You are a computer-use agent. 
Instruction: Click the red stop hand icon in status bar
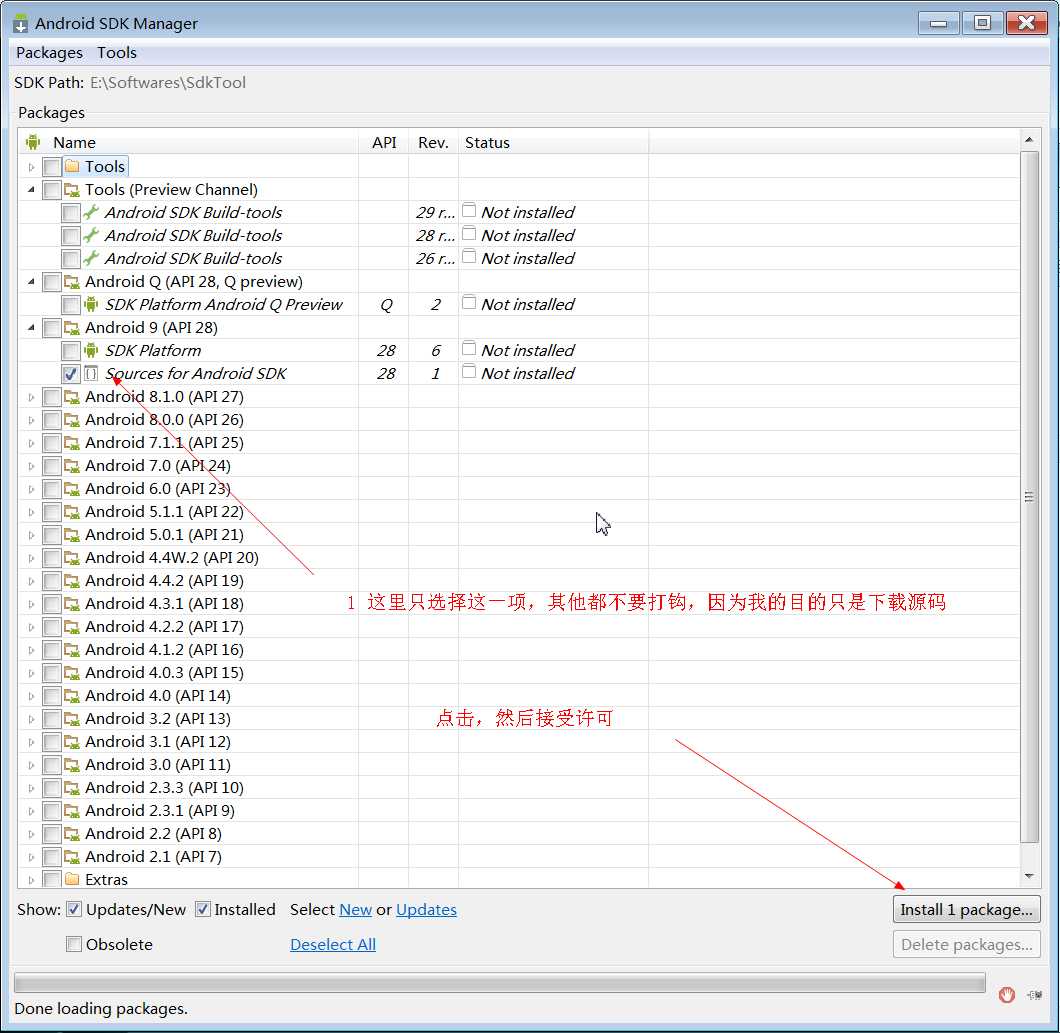coord(1007,994)
